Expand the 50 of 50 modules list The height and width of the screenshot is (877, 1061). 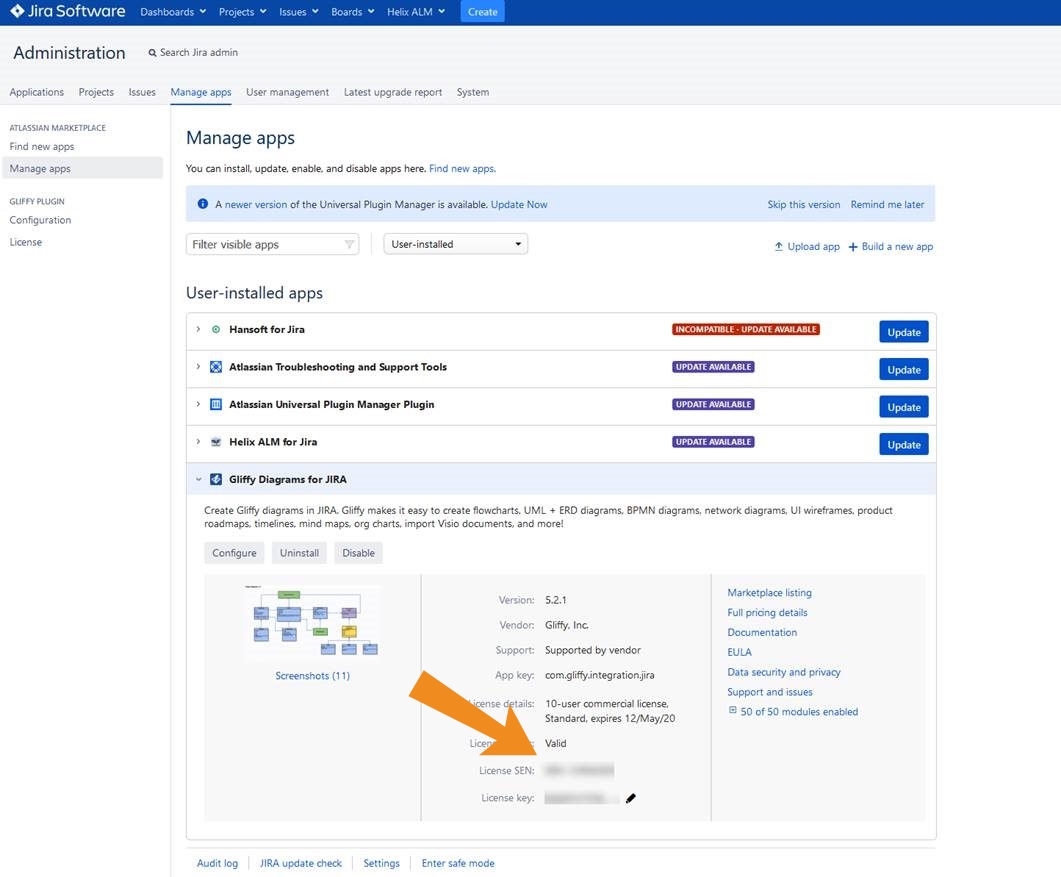point(732,711)
